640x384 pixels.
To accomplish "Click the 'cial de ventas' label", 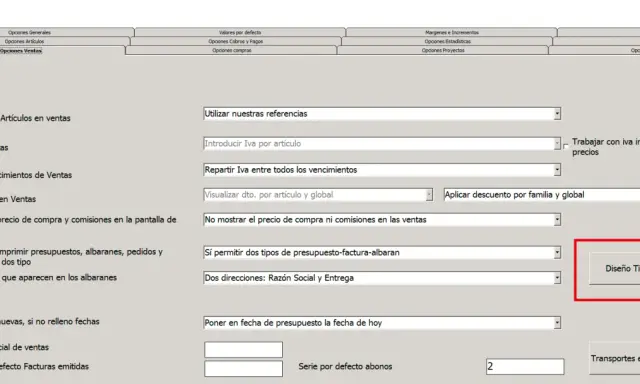I will coord(24,347).
